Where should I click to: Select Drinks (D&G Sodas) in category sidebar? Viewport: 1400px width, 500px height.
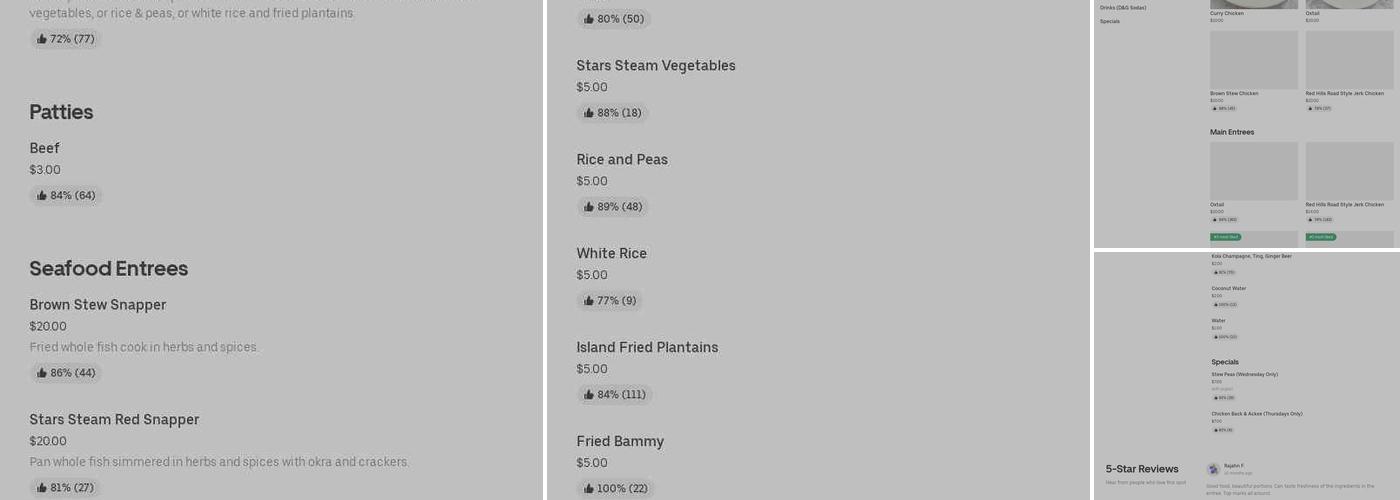click(1123, 8)
